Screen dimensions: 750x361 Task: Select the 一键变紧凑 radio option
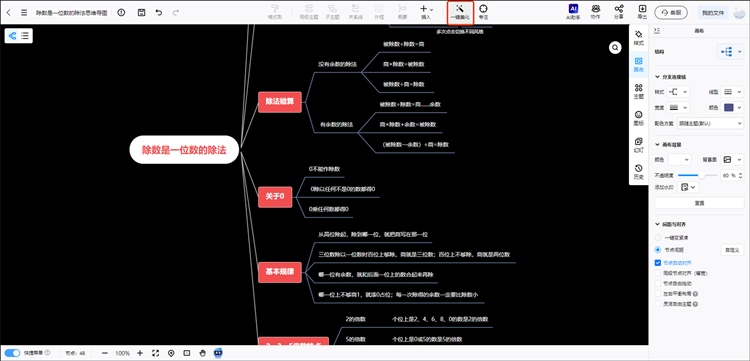pyautogui.click(x=658, y=237)
